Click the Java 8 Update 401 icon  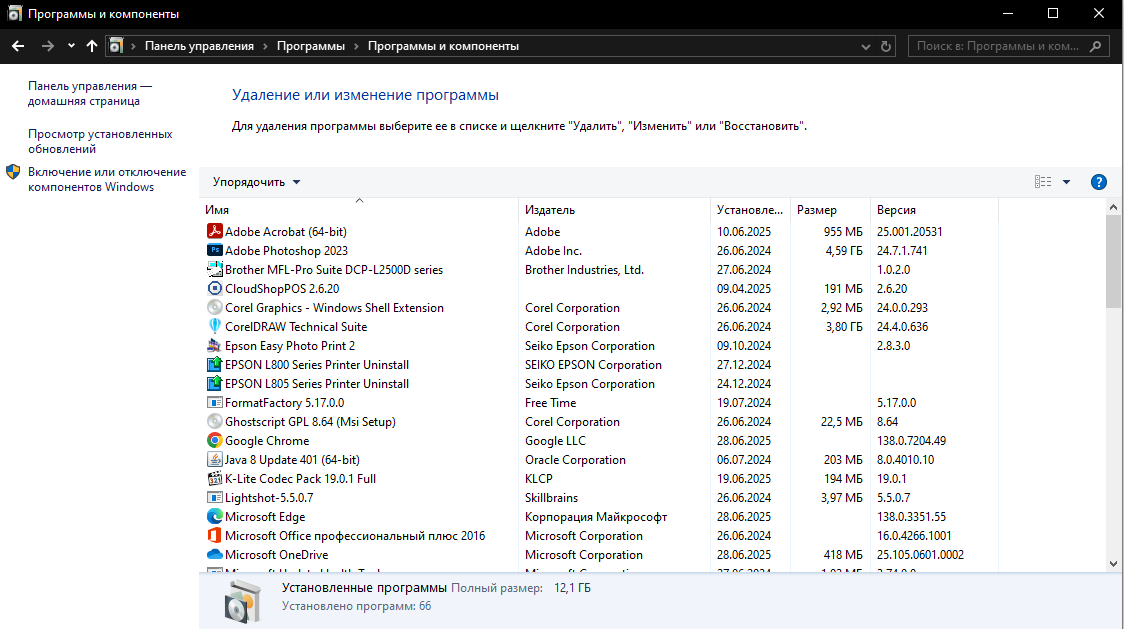coord(214,459)
